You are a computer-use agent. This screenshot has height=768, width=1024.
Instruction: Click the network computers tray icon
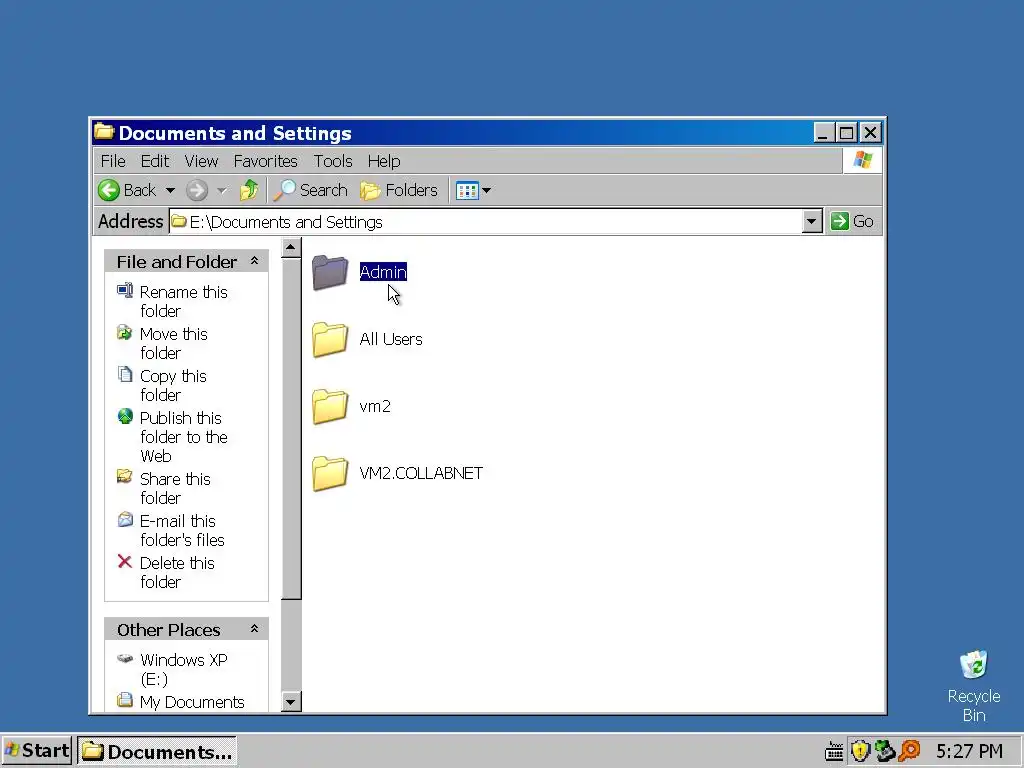[885, 752]
